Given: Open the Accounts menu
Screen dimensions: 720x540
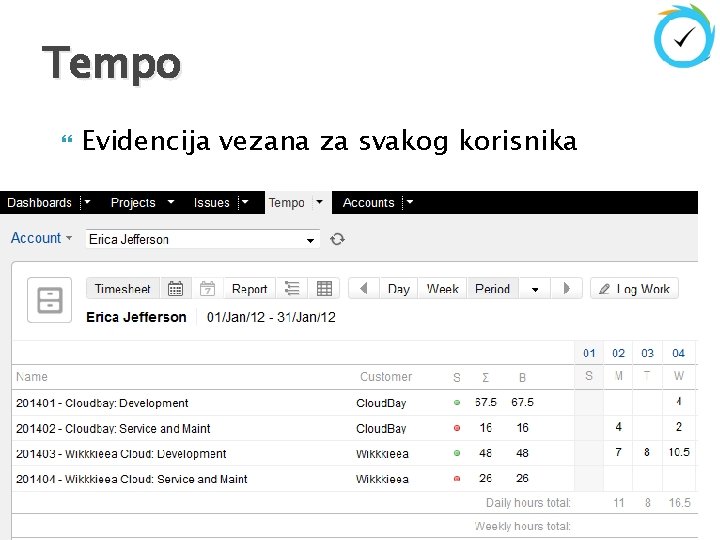Looking at the screenshot, I should pyautogui.click(x=368, y=202).
